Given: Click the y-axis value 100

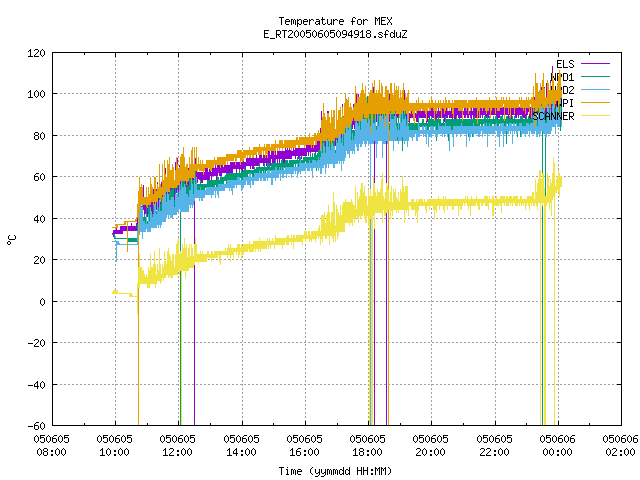Looking at the screenshot, I should 36,94.
